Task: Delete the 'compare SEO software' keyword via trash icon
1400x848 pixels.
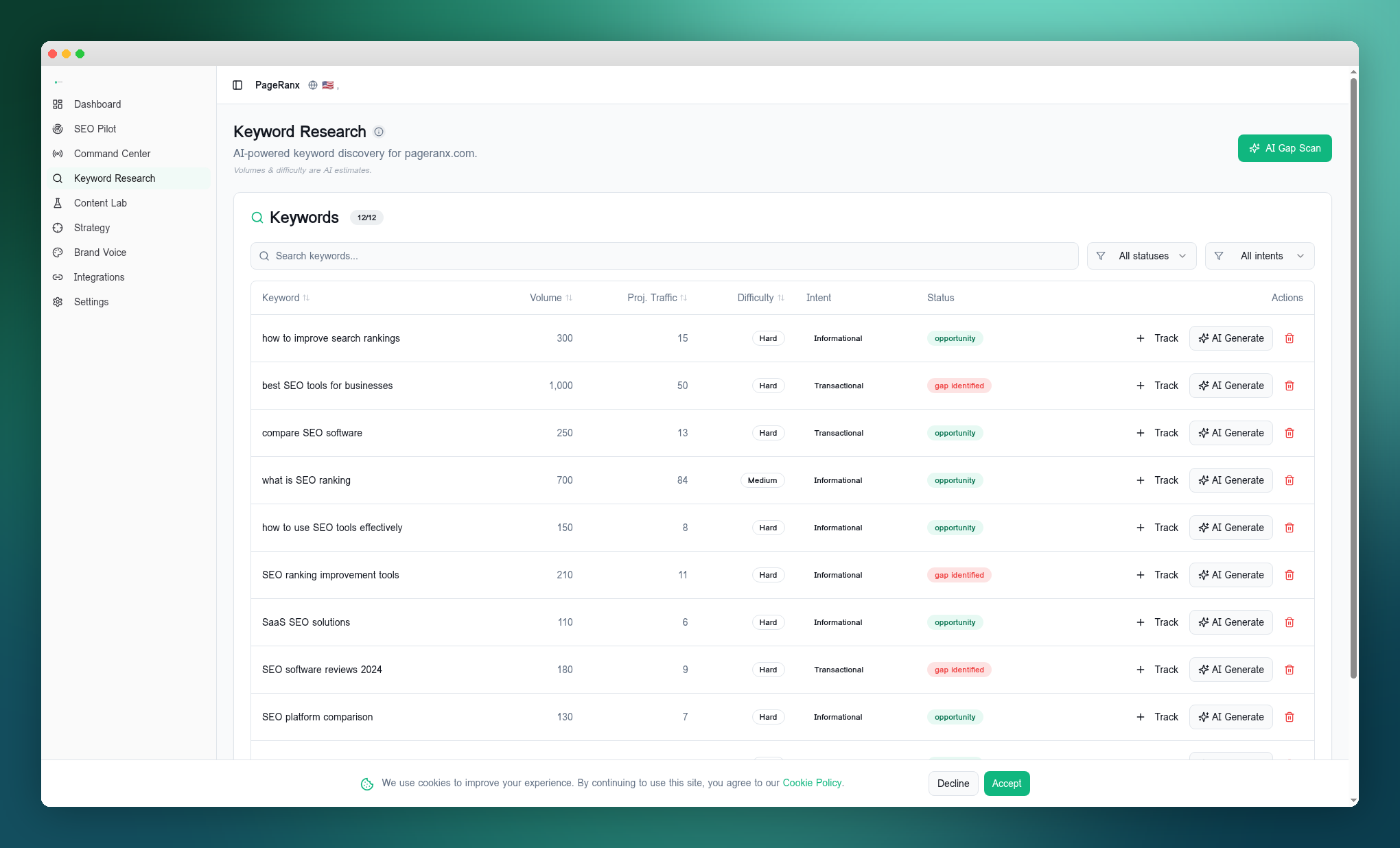Action: coord(1290,433)
